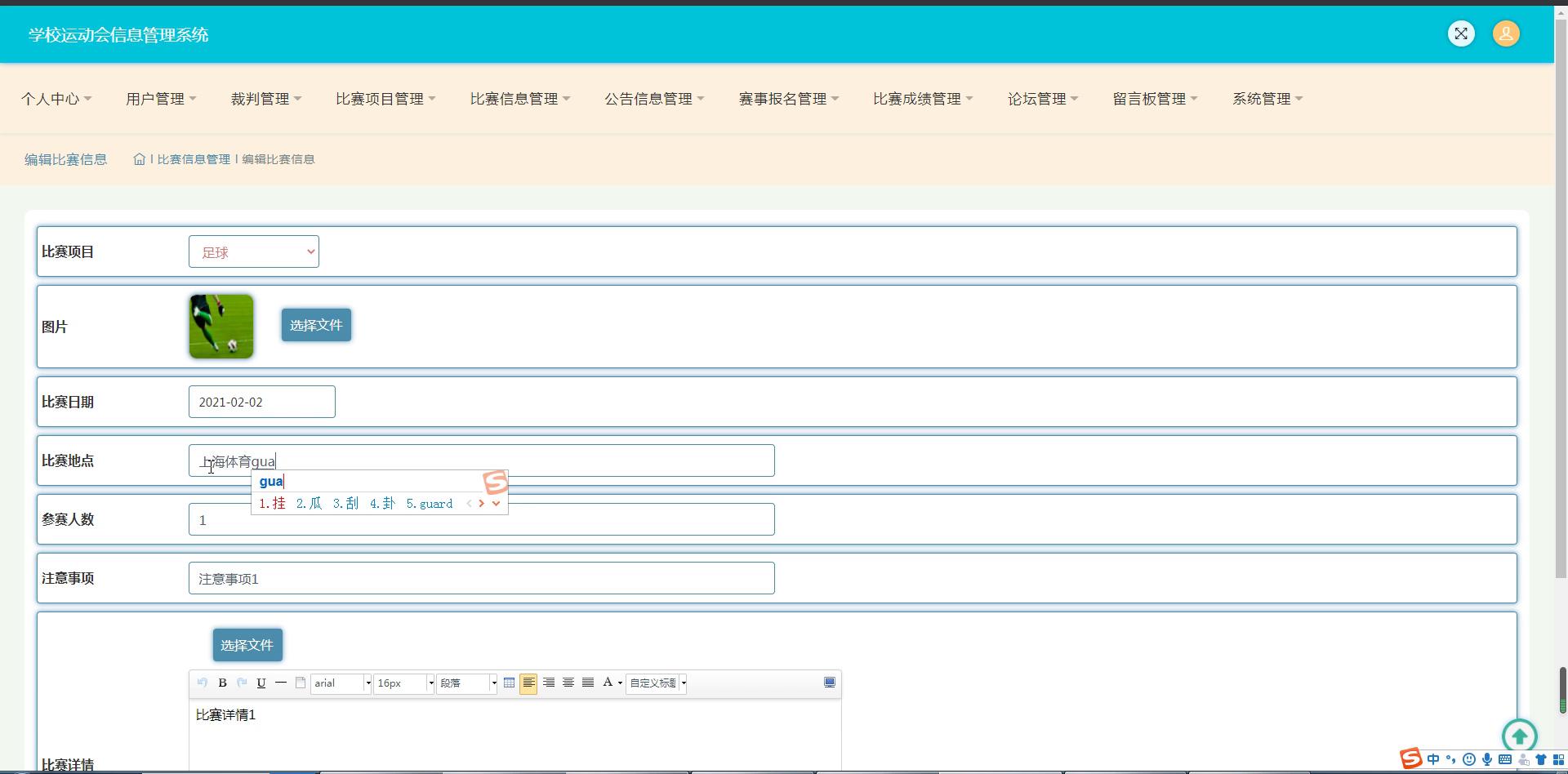Screen dimensions: 1568x774
Task: Select IME candidate 3.刮
Action: (345, 503)
